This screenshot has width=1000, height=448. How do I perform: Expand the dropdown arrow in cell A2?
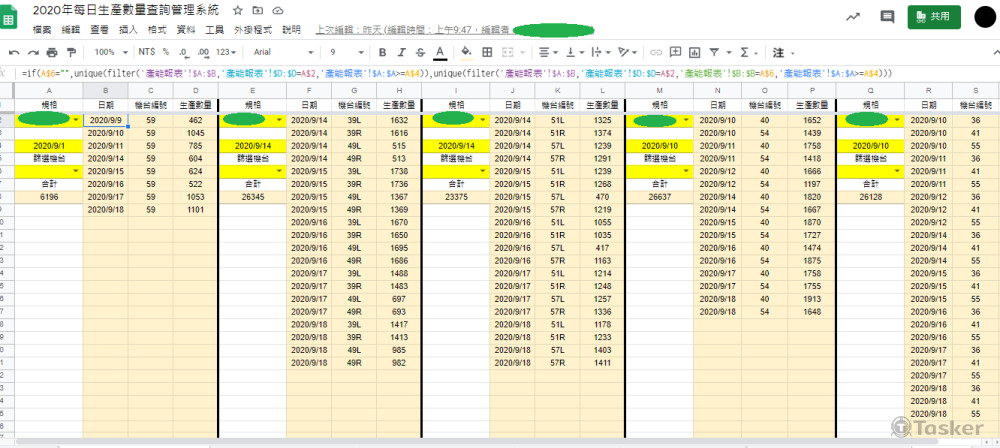76,120
